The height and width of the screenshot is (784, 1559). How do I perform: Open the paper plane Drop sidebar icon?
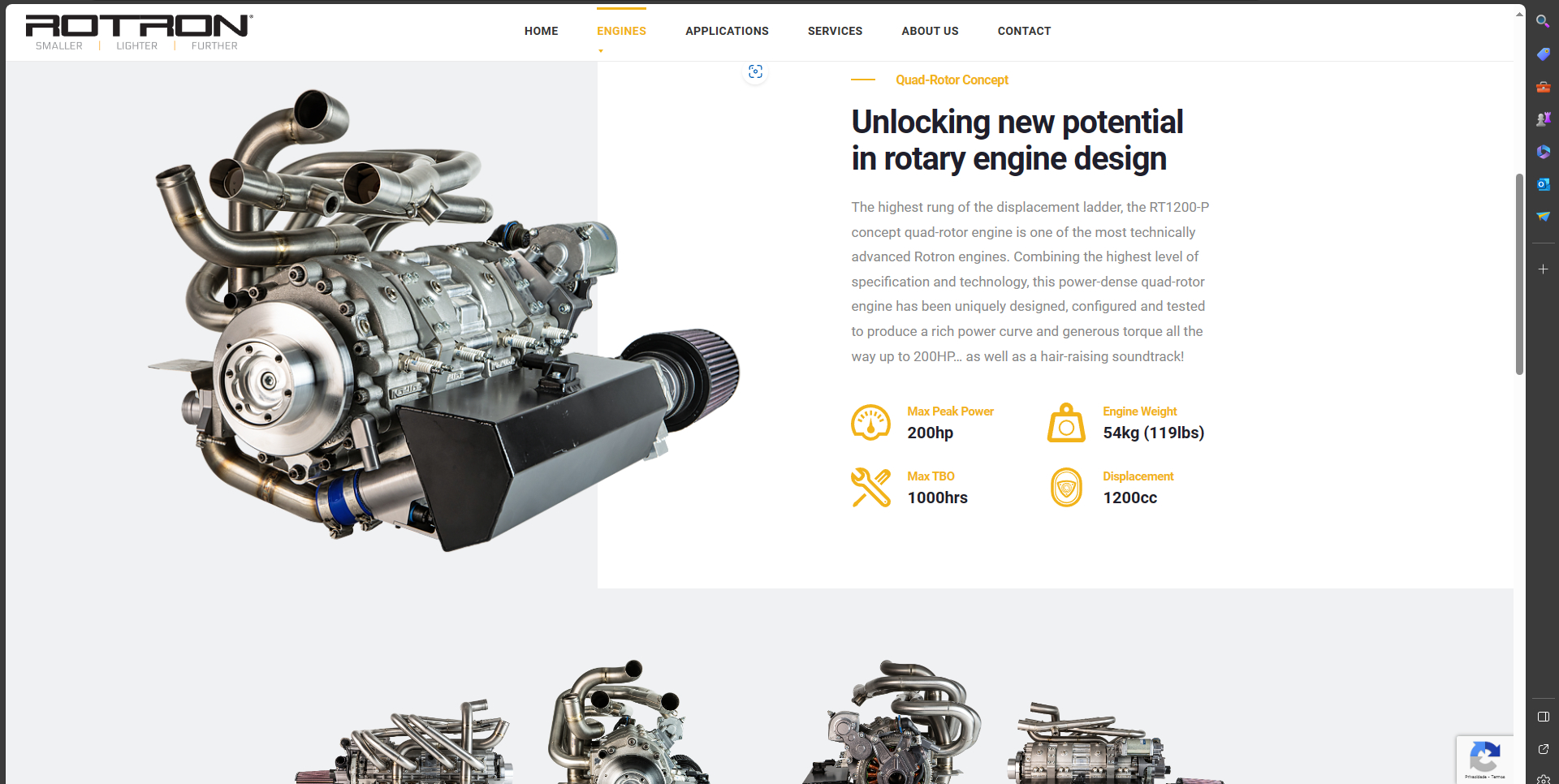click(x=1543, y=217)
